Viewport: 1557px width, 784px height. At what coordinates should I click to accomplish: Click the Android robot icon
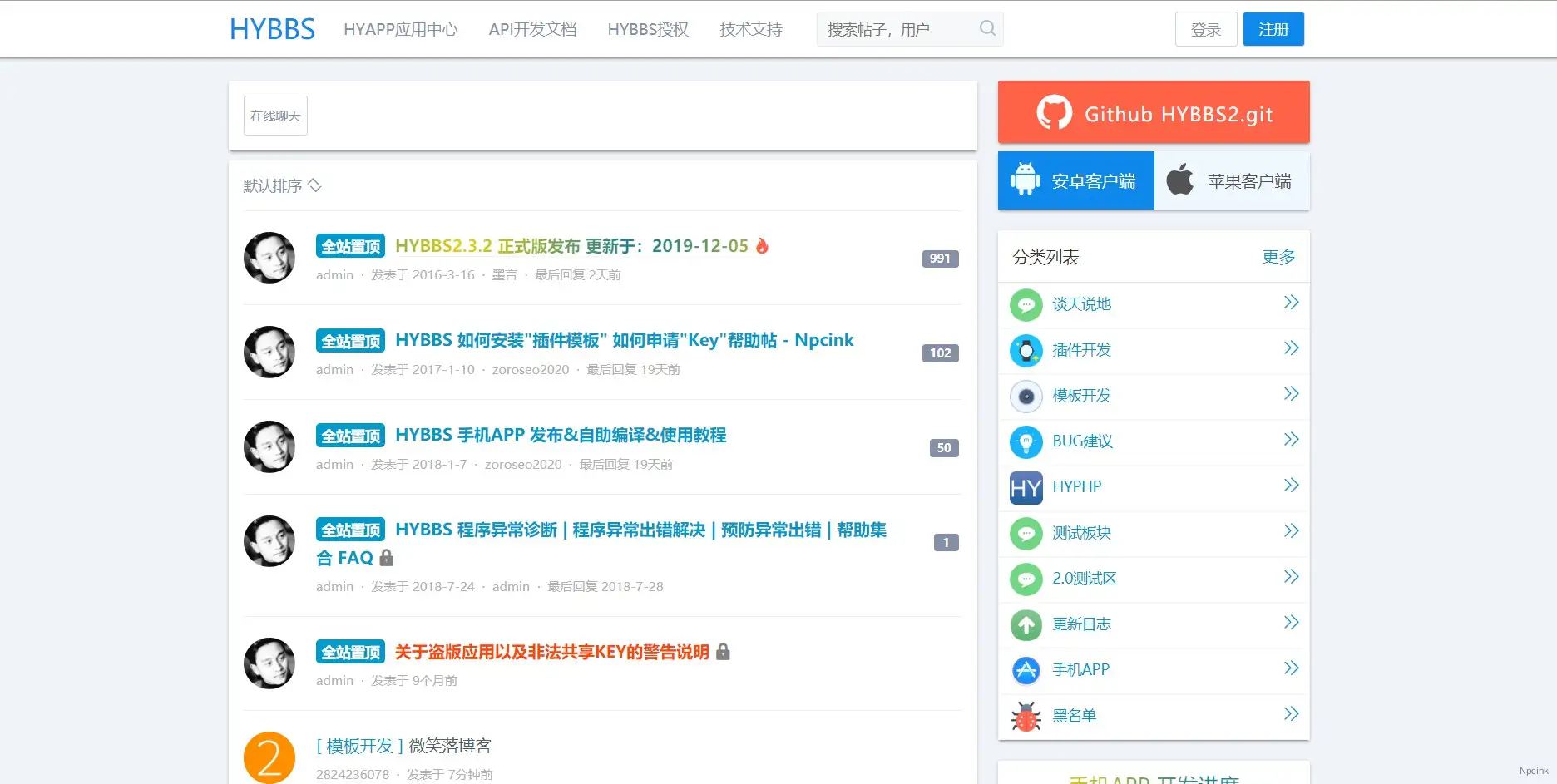1026,180
